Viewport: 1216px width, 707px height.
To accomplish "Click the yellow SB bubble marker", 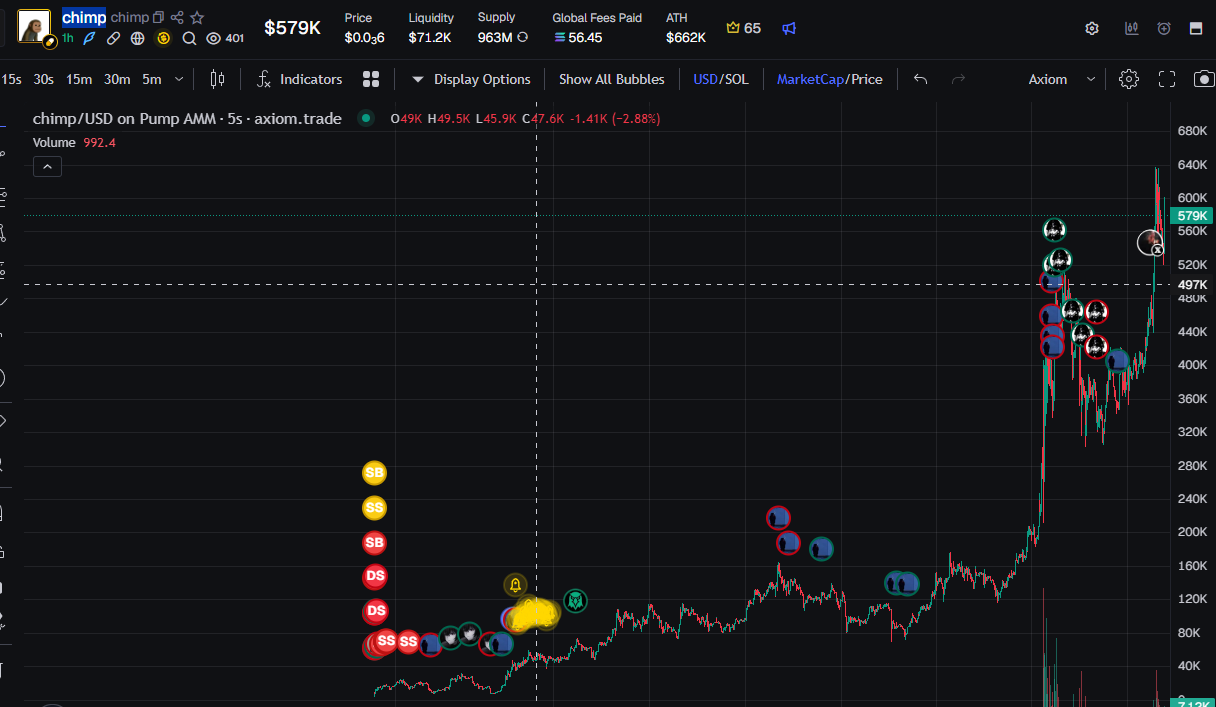I will 374,472.
